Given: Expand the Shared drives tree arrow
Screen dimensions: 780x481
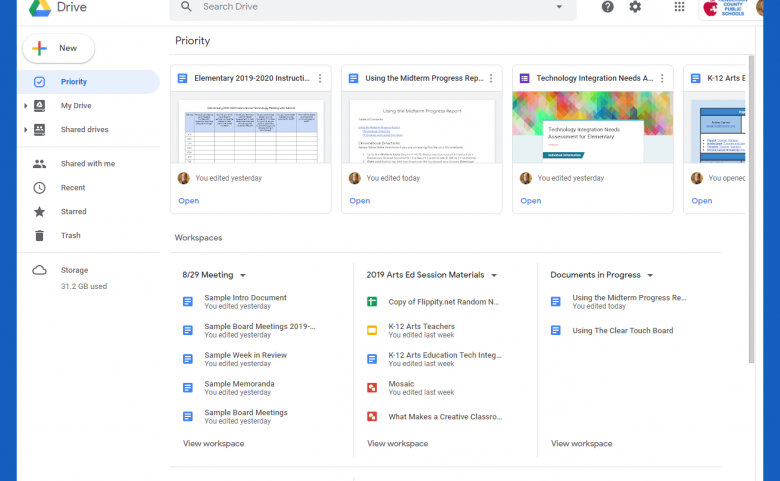Looking at the screenshot, I should click(x=26, y=130).
